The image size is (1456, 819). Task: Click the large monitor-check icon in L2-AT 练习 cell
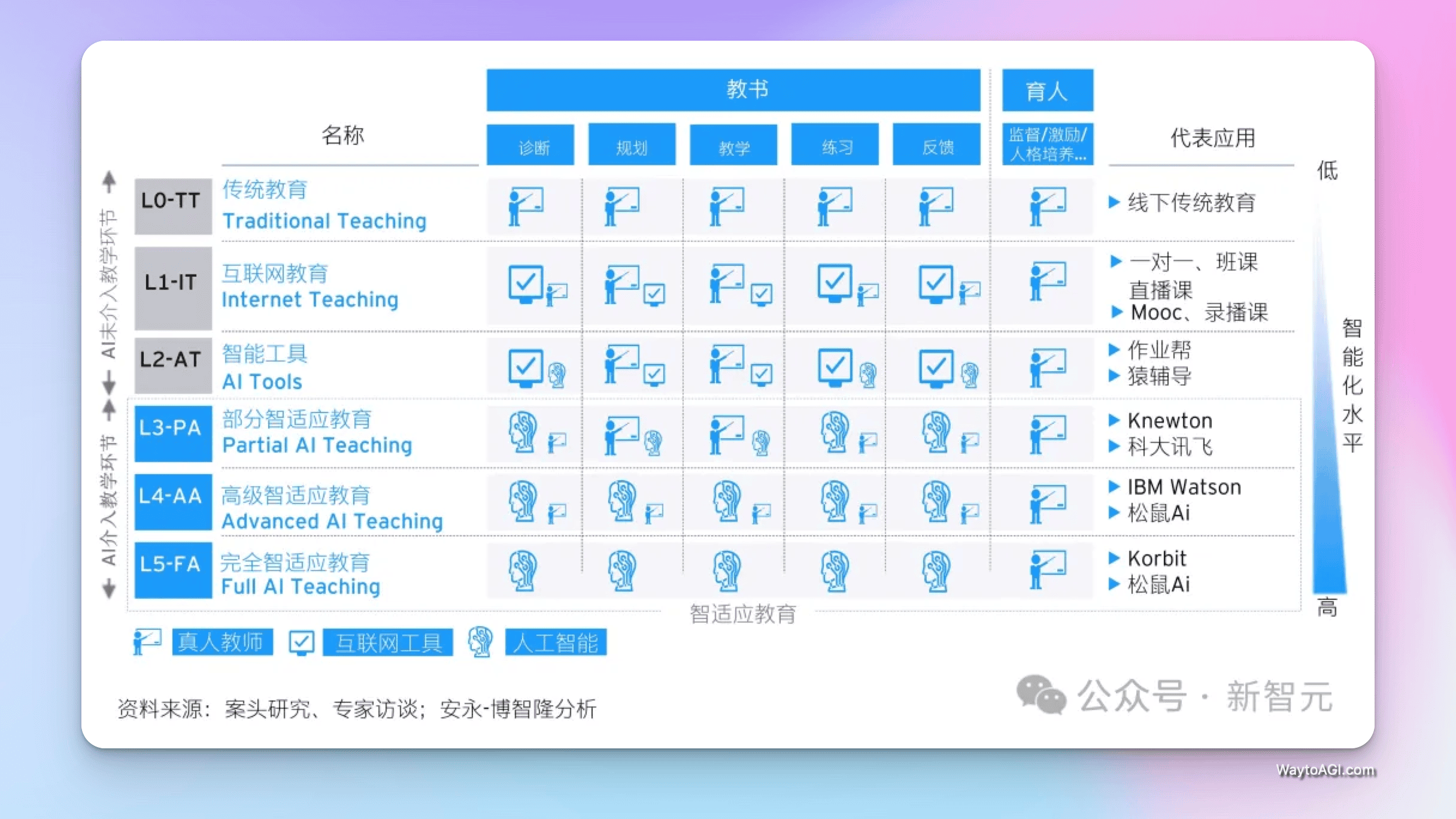[x=835, y=368]
